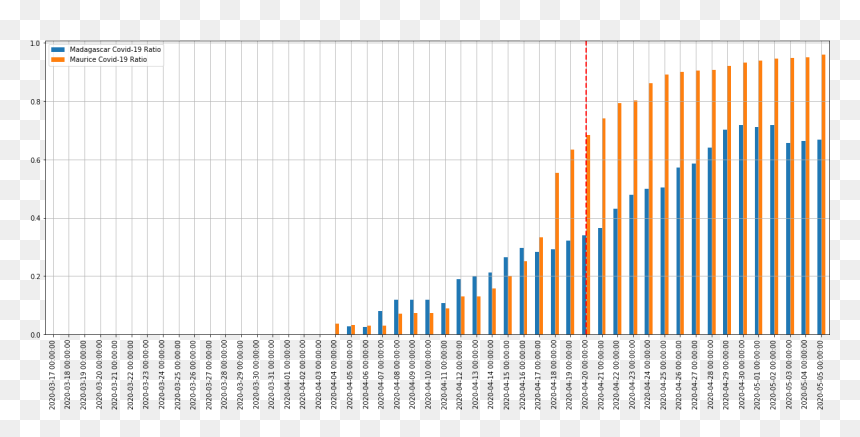This screenshot has width=860, height=437.
Task: Click the y-axis tick label 0.8
Action: click(35, 102)
